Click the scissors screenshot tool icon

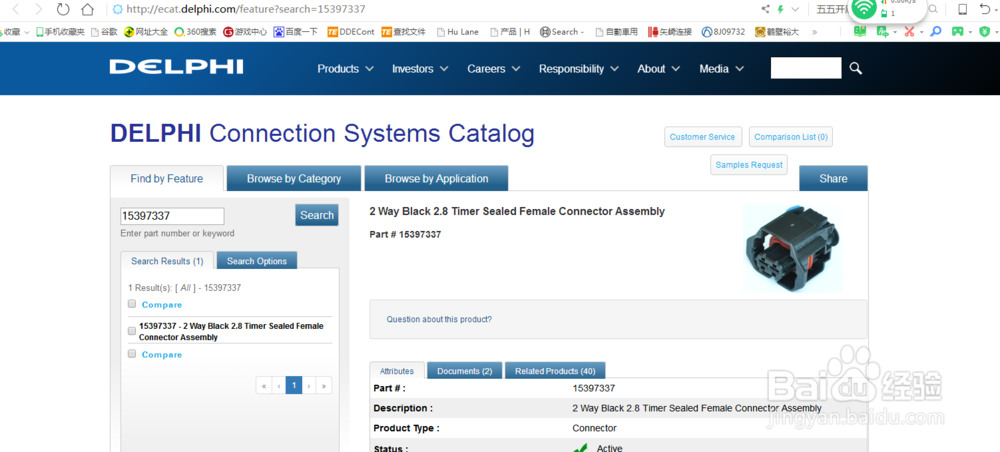point(909,31)
